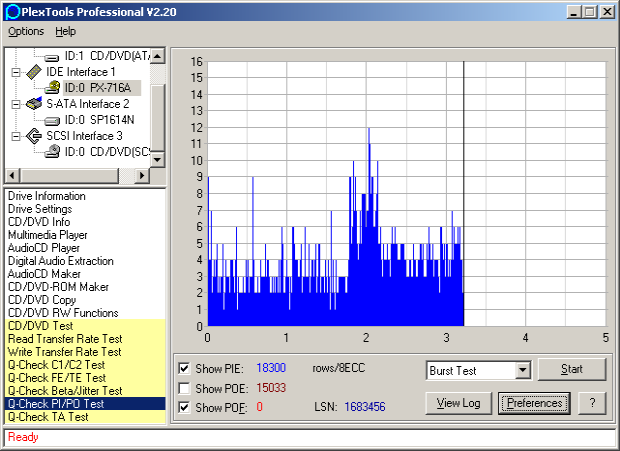
Task: Click the device tree scroll up arrow
Action: 157,56
